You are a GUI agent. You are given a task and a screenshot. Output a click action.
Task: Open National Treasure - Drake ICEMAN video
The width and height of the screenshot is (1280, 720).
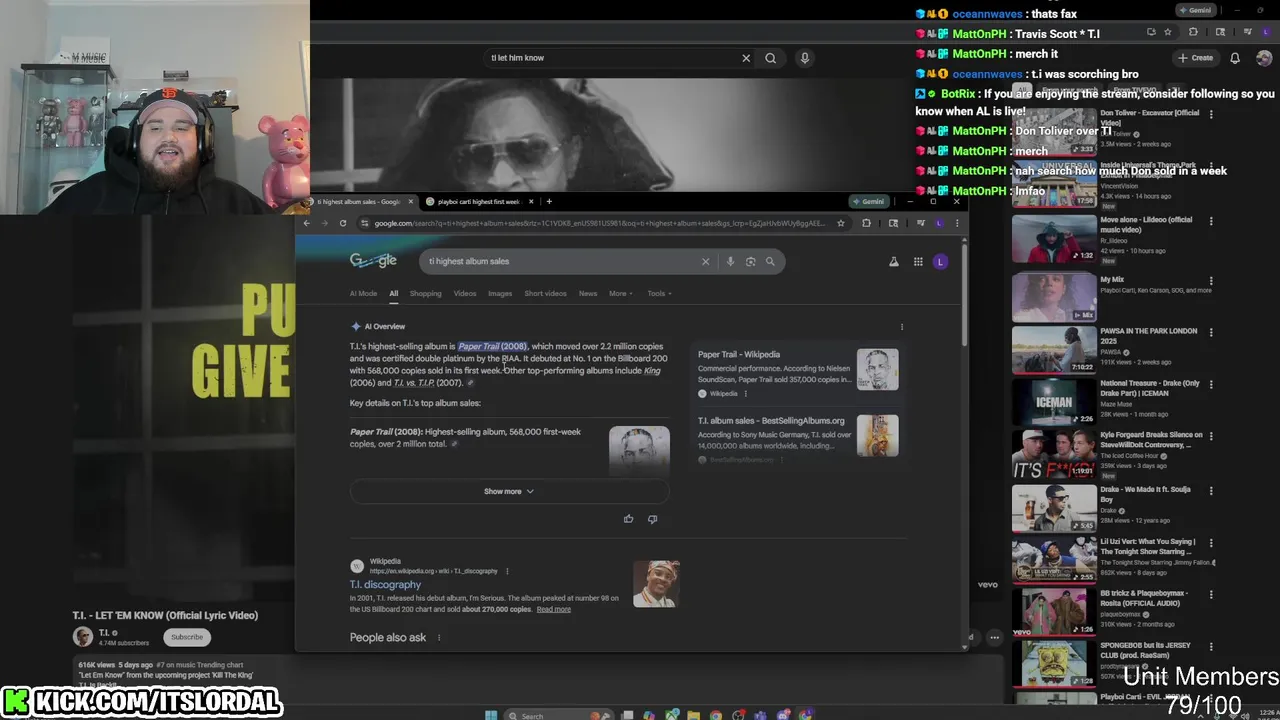(1054, 401)
